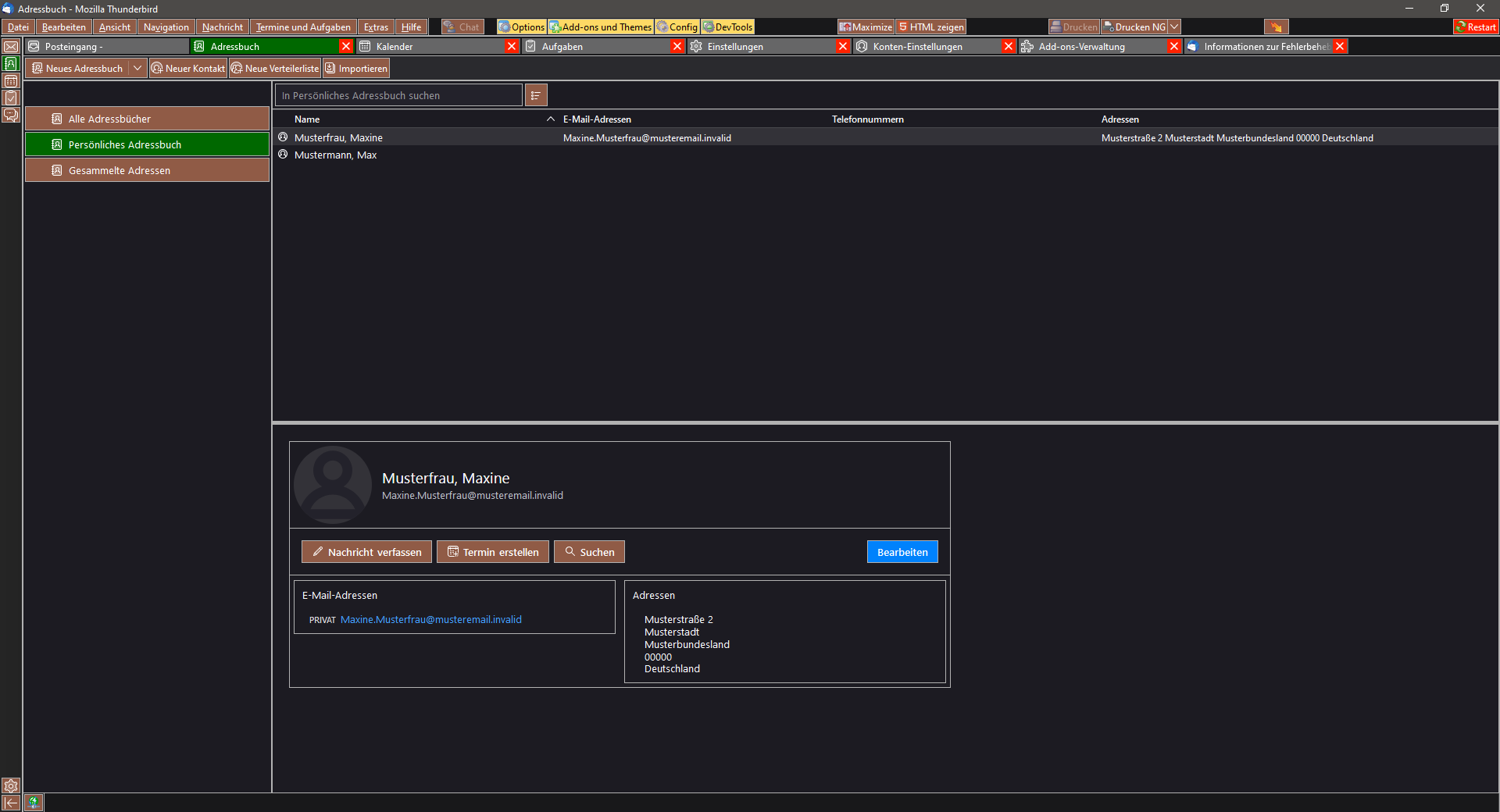Expand the Neues Adressbuch dropdown arrow
Screen dimensions: 1500x812
[x=137, y=69]
